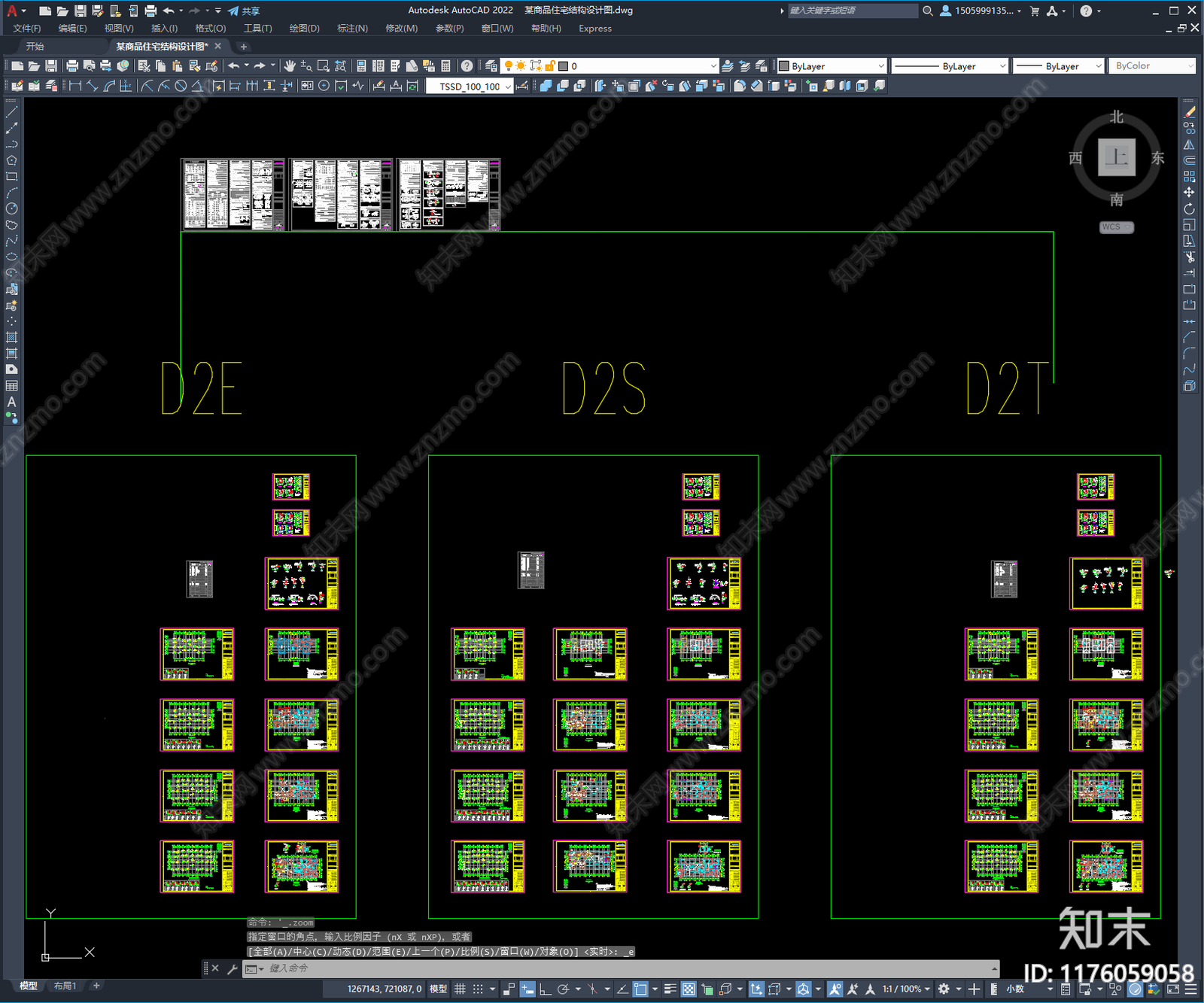Toggle lineweight display in status bar

point(670,989)
